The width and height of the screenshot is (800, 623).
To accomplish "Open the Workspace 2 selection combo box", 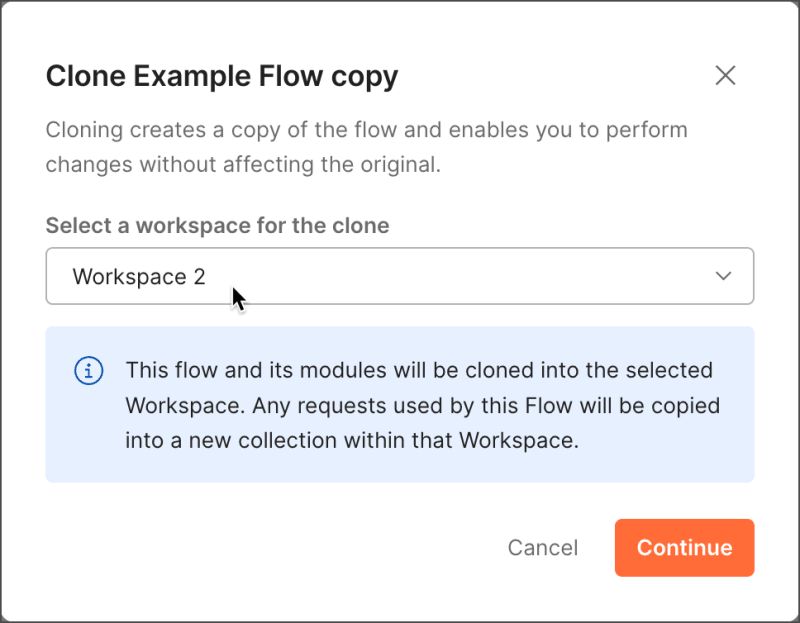I will (399, 276).
